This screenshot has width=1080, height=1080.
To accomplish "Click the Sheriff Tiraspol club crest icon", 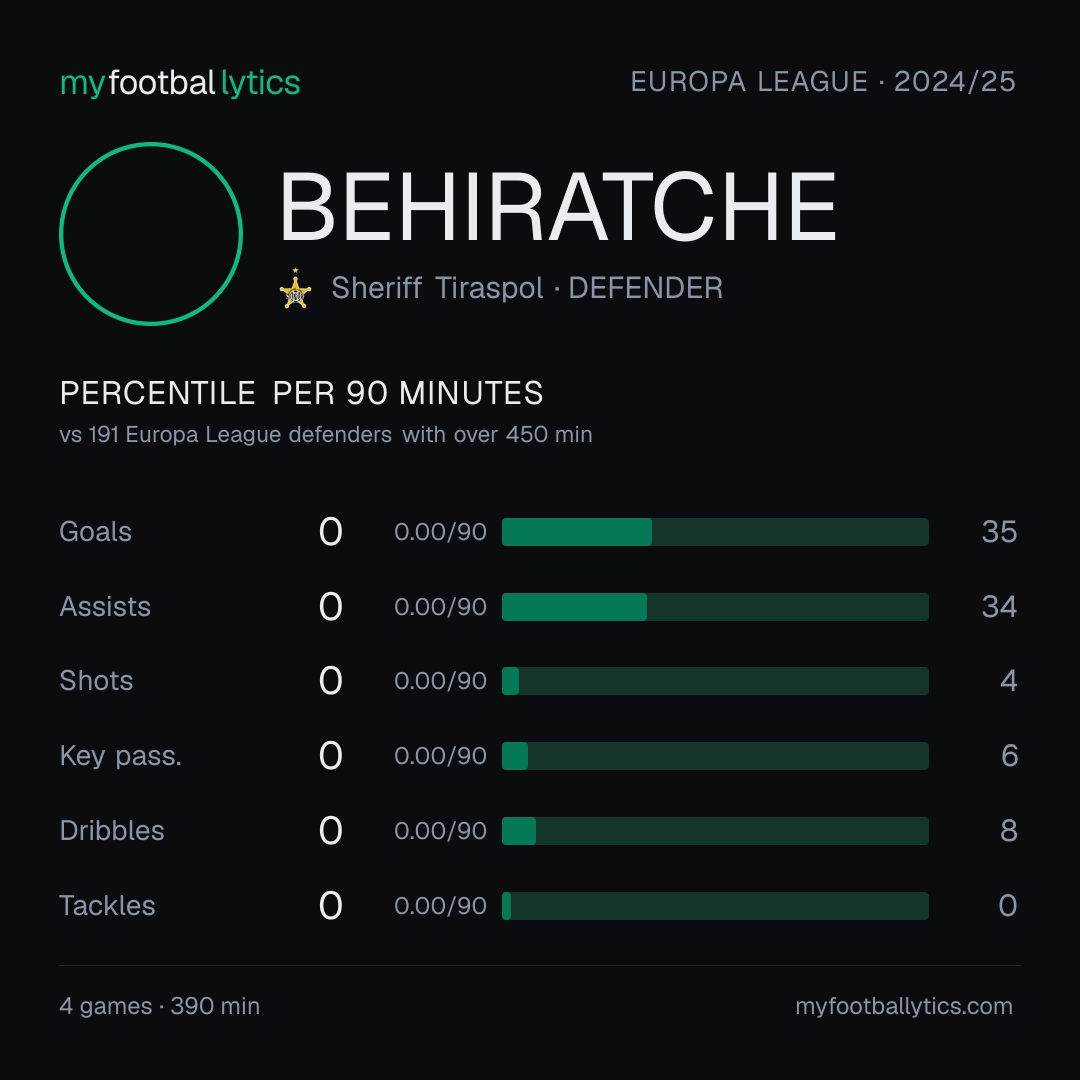I will tap(295, 289).
